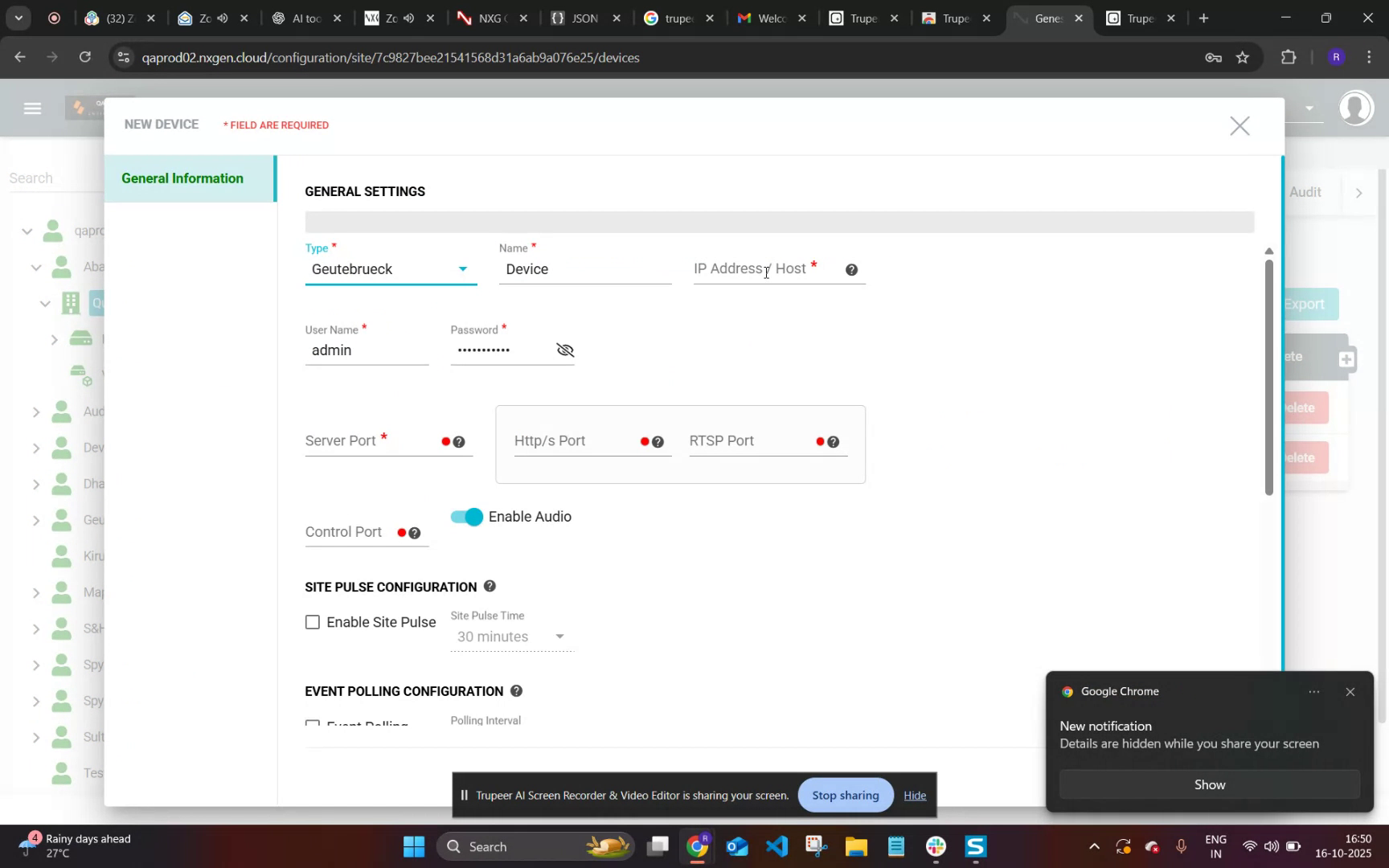Viewport: 1389px width, 868px height.
Task: Click the Stop sharing button
Action: (x=845, y=794)
